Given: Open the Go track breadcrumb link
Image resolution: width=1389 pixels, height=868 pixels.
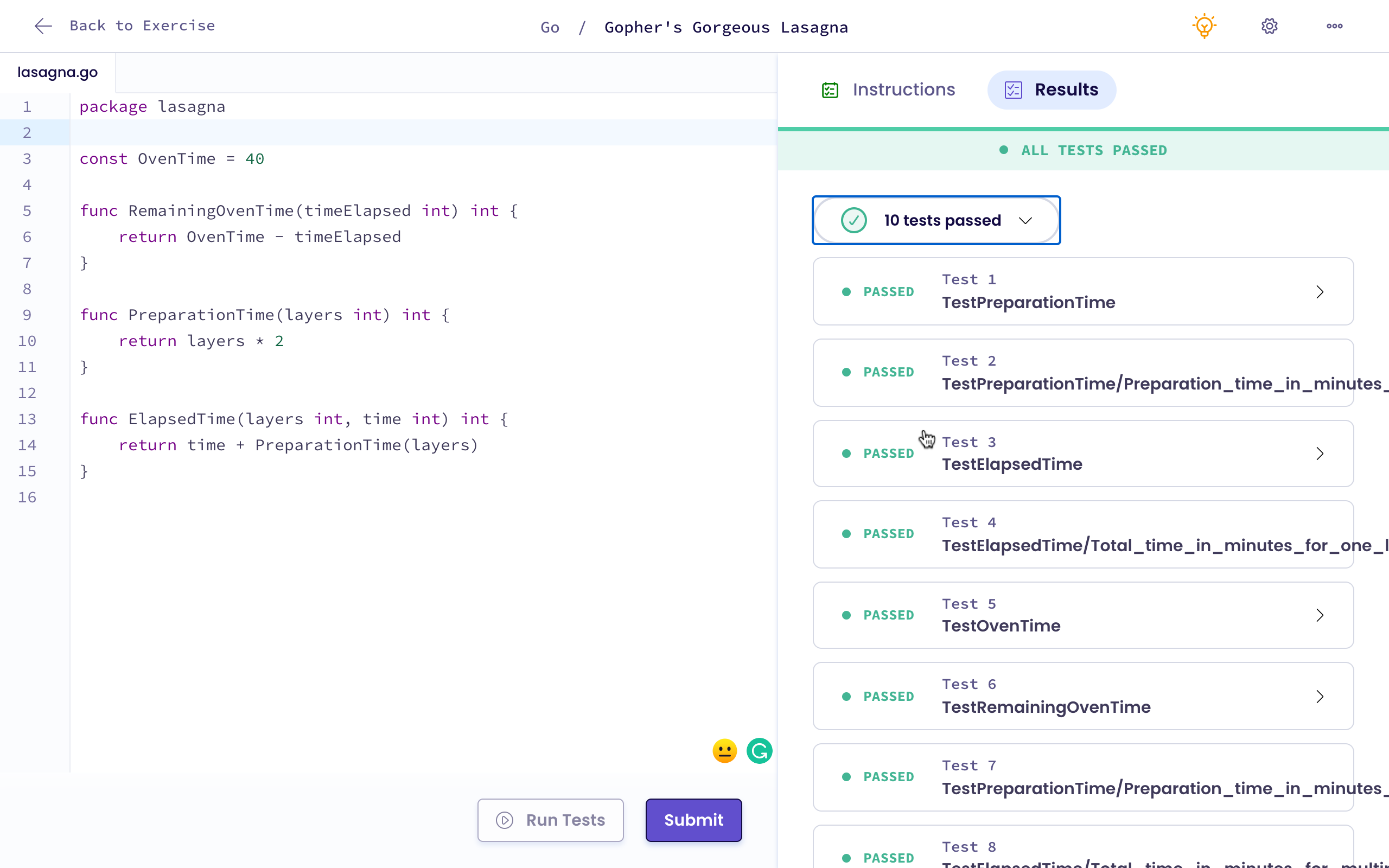Looking at the screenshot, I should pyautogui.click(x=550, y=27).
